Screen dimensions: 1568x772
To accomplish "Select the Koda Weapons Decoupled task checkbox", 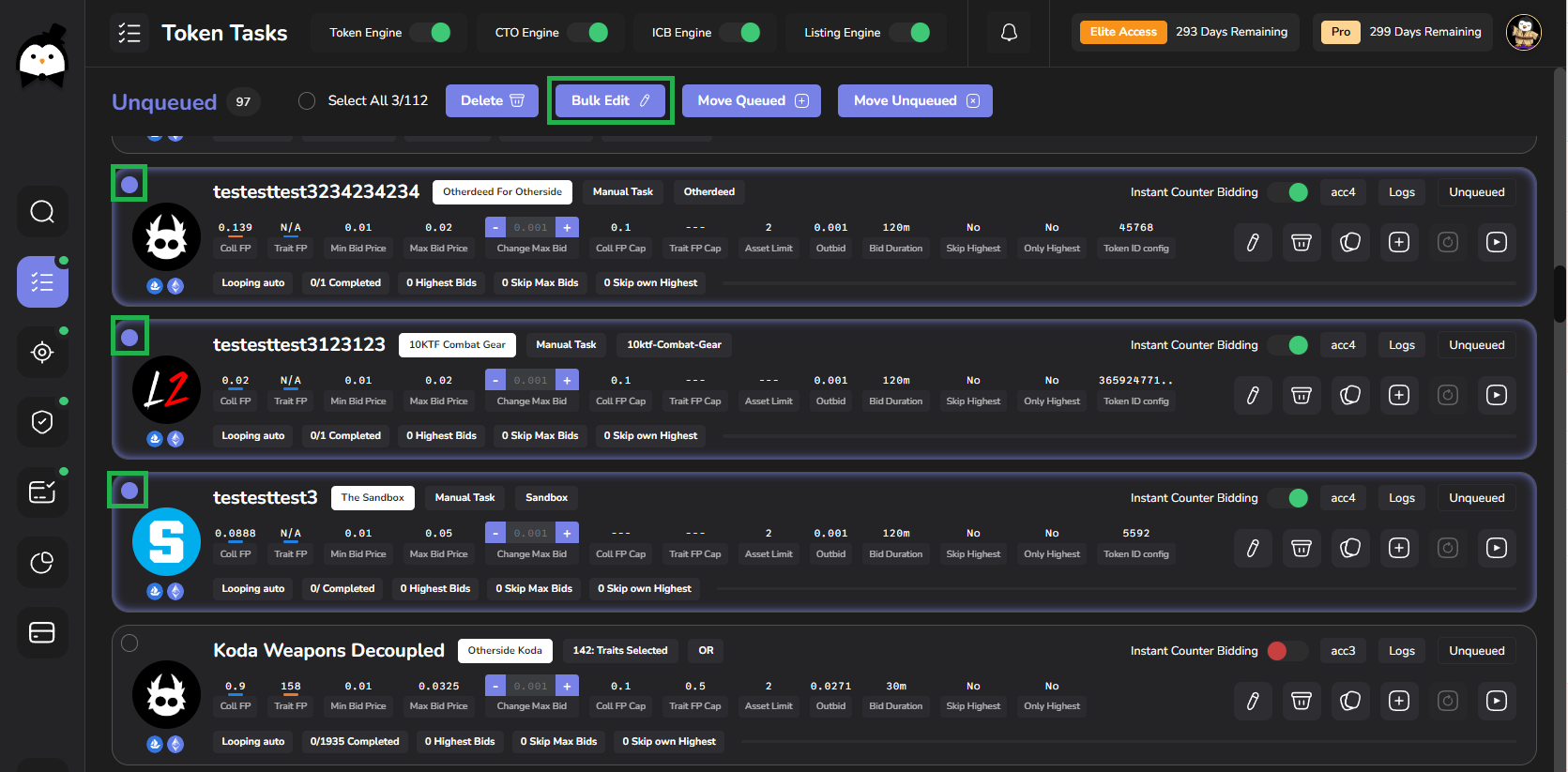I will tap(129, 643).
